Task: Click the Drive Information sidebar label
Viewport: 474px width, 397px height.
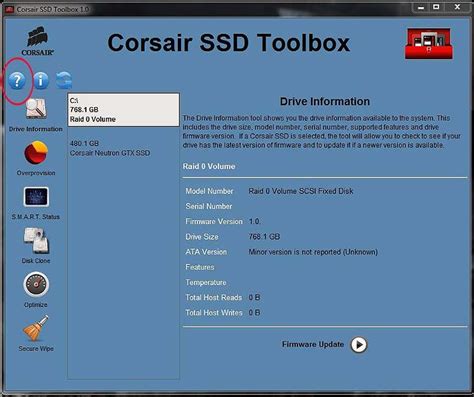Action: [36, 129]
